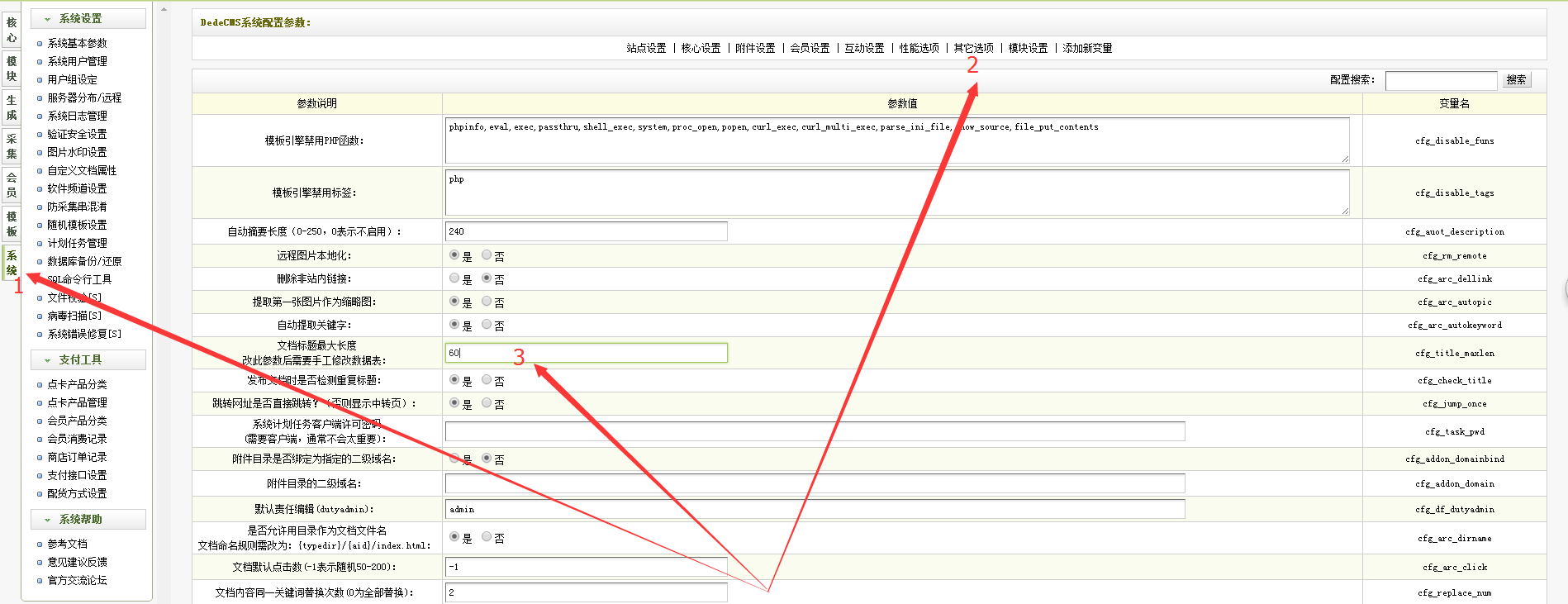Select 否 for 提取第一张图片作为缩略图

pos(487,302)
